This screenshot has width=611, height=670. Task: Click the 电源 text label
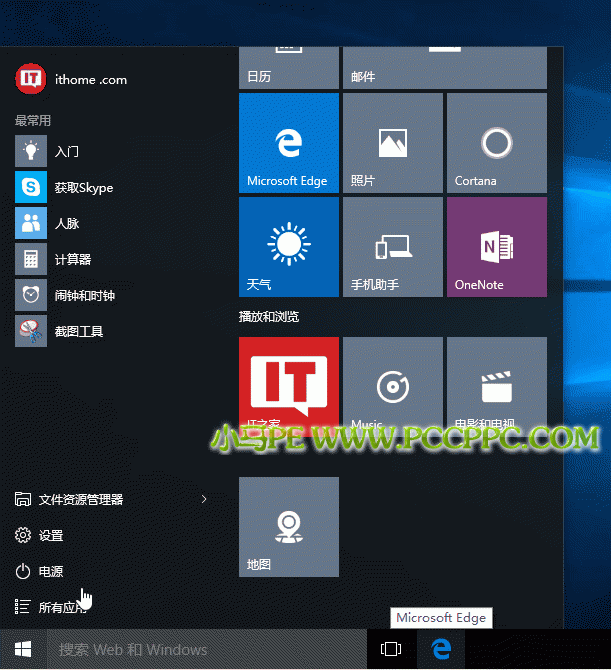[x=51, y=571]
